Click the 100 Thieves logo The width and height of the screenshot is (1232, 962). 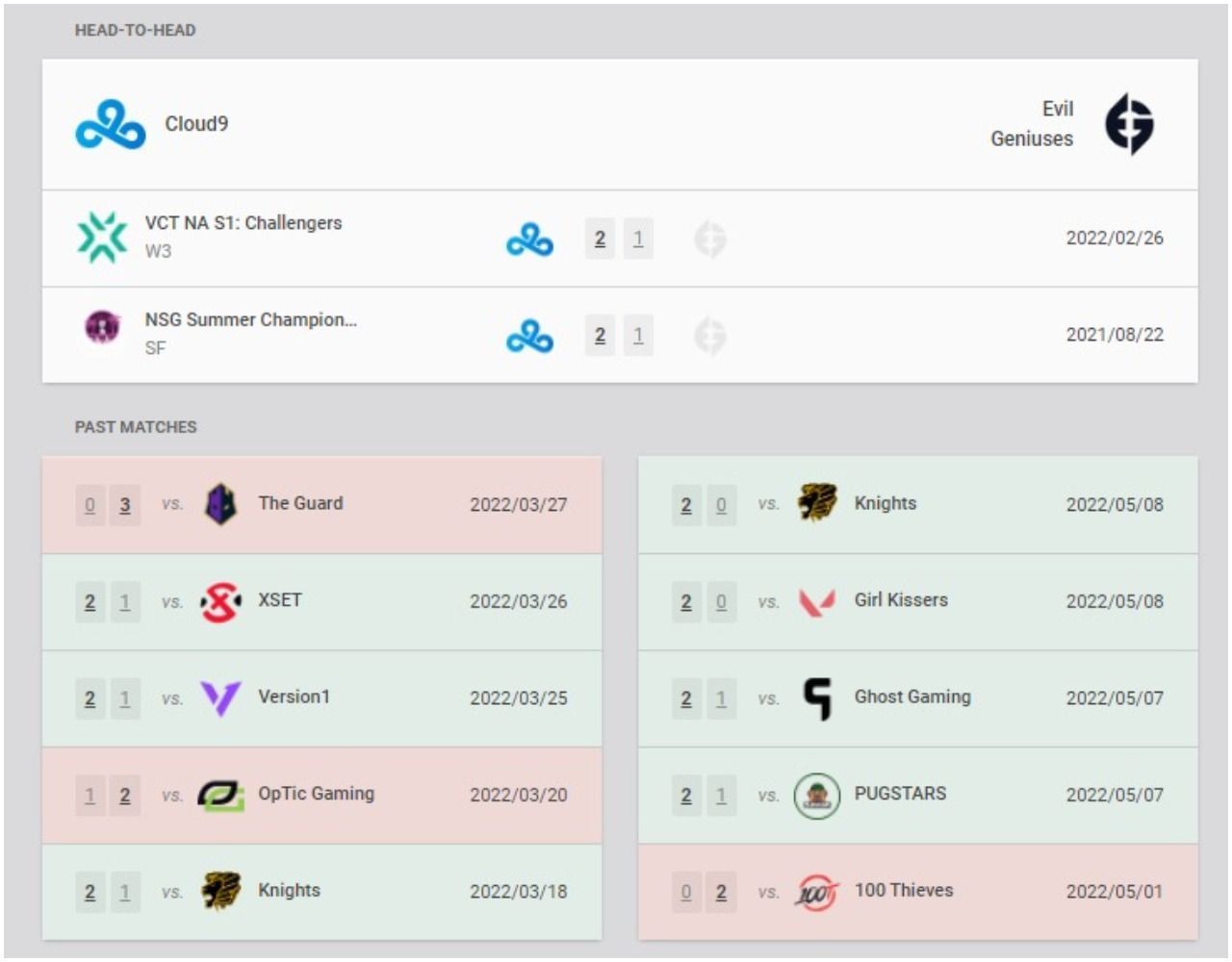click(815, 891)
